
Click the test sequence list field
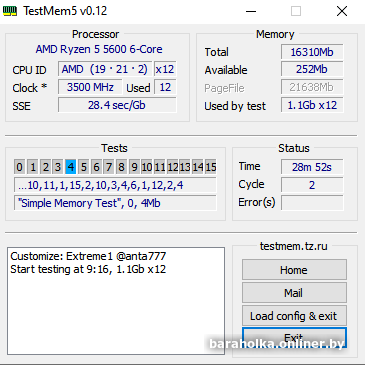(x=115, y=185)
